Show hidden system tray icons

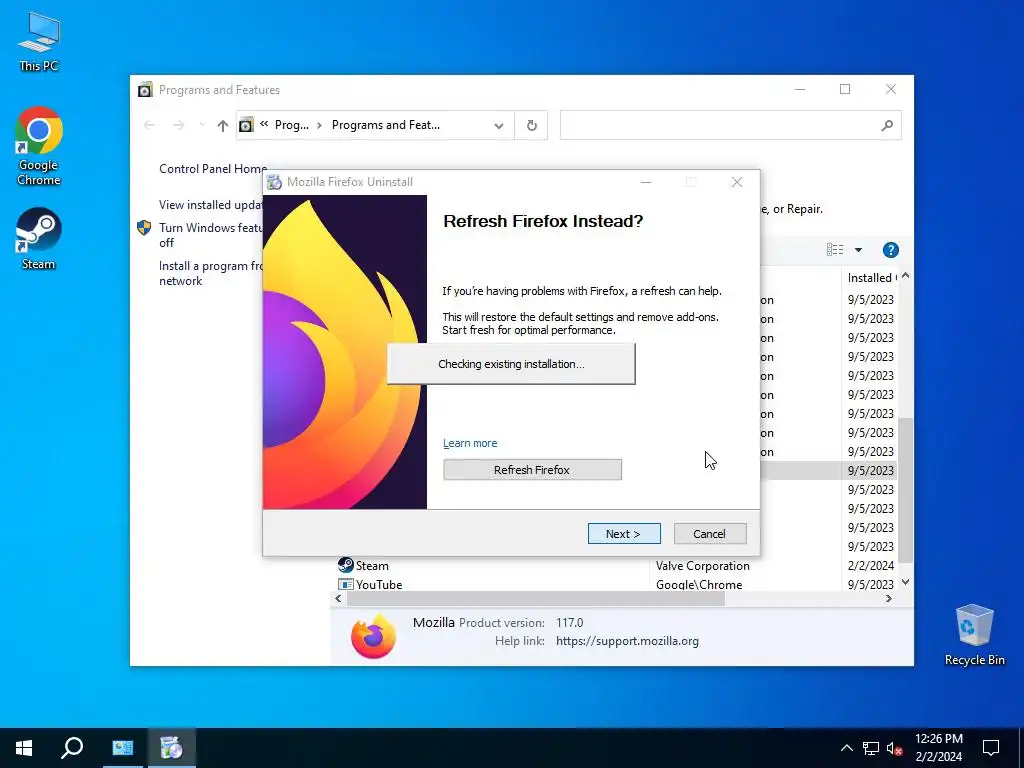[846, 748]
